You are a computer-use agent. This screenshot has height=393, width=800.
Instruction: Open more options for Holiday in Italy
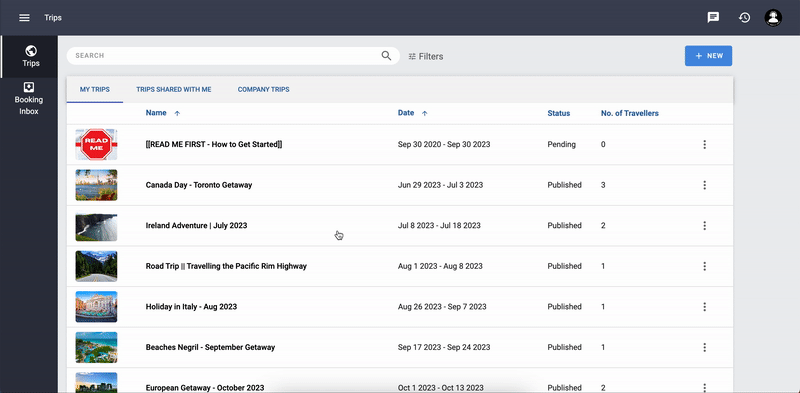(x=705, y=307)
